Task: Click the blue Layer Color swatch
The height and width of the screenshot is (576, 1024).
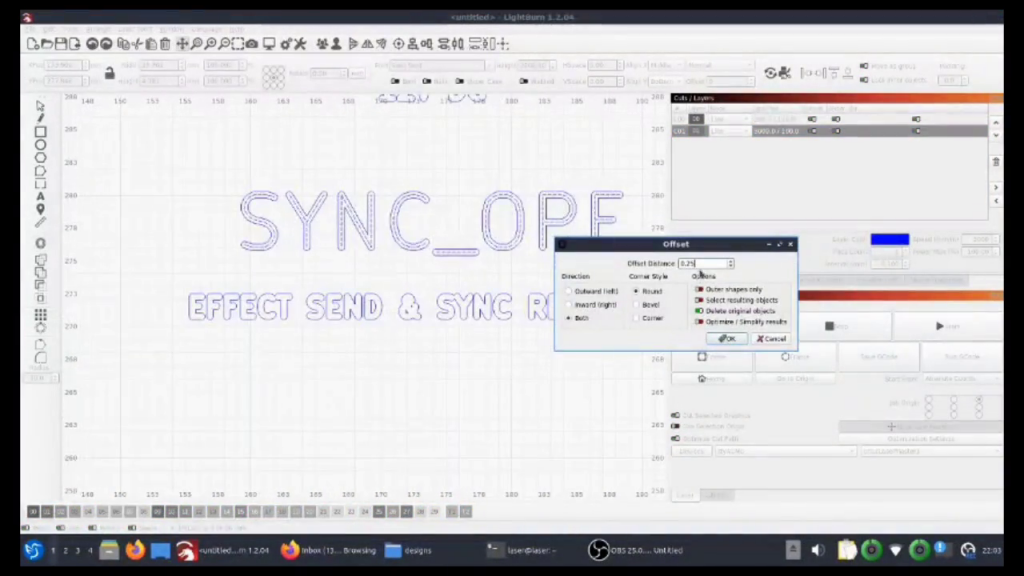Action: pos(889,240)
